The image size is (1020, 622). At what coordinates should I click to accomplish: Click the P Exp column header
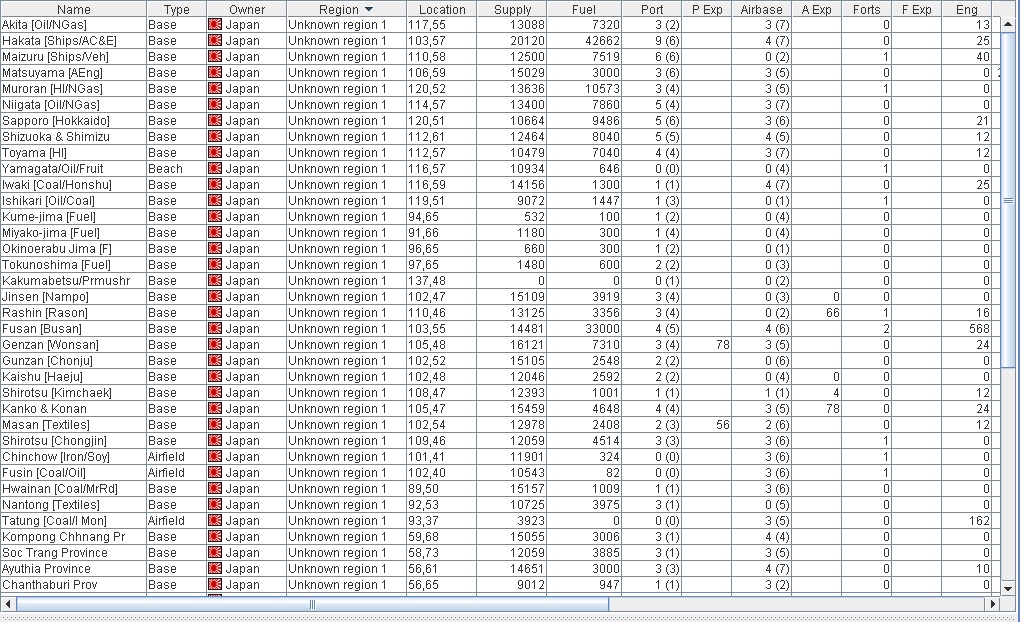click(706, 9)
